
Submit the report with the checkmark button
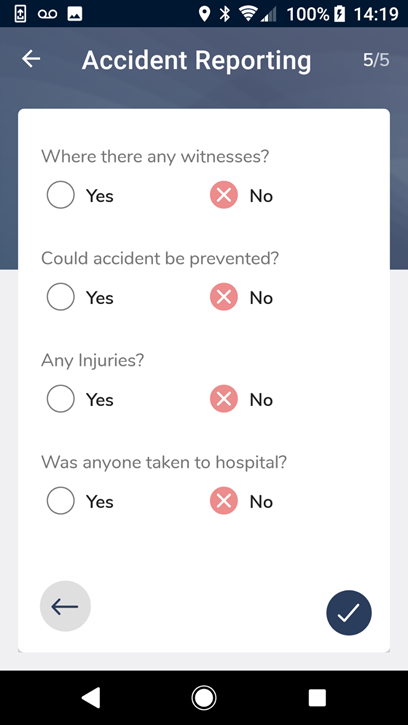click(x=349, y=613)
